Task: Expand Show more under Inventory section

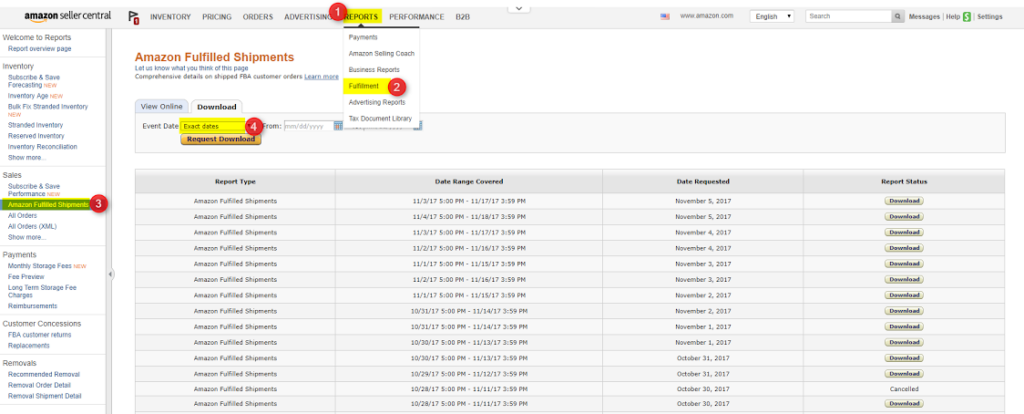Action: tap(27, 157)
